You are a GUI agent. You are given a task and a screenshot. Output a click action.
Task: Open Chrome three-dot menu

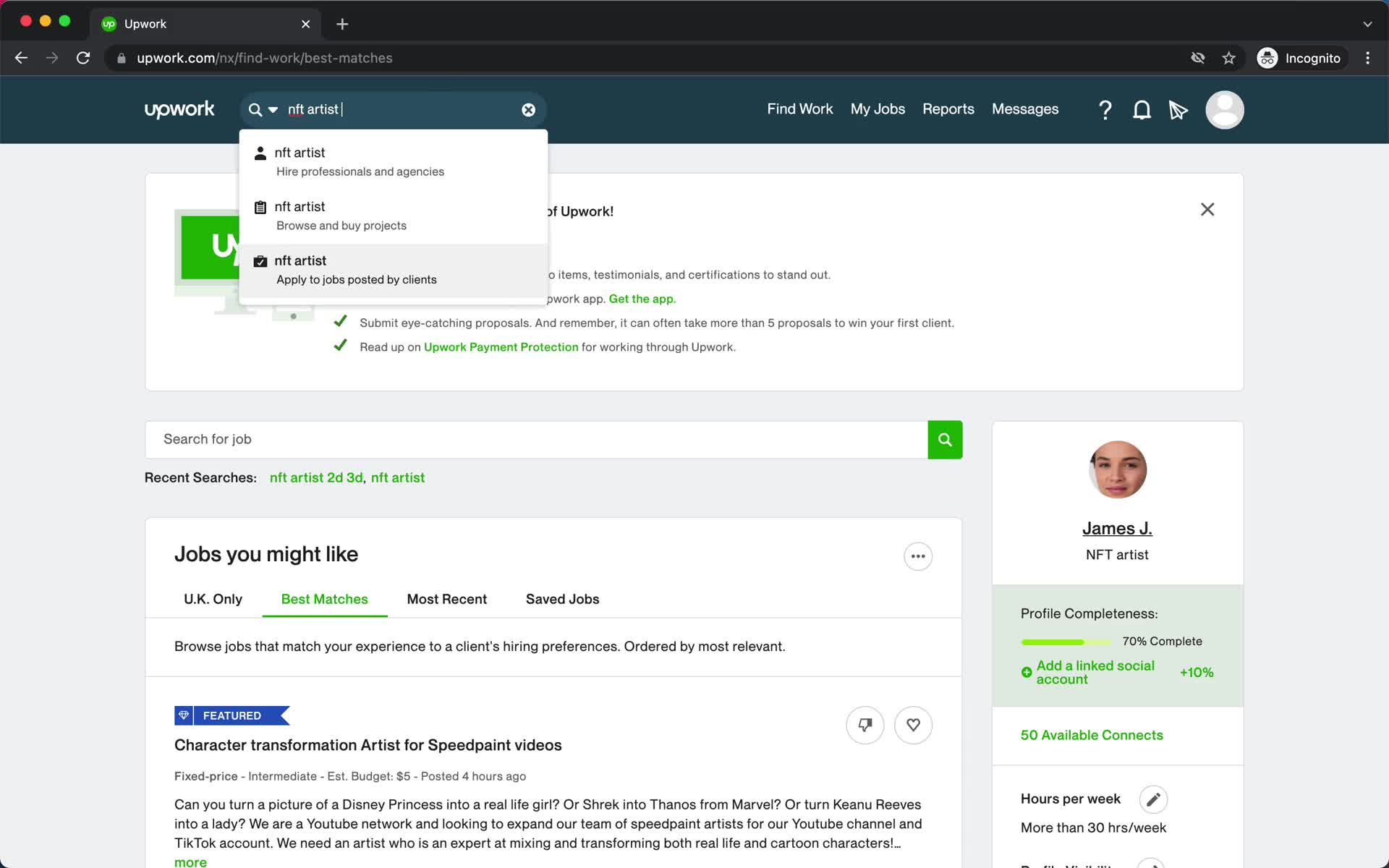point(1367,58)
